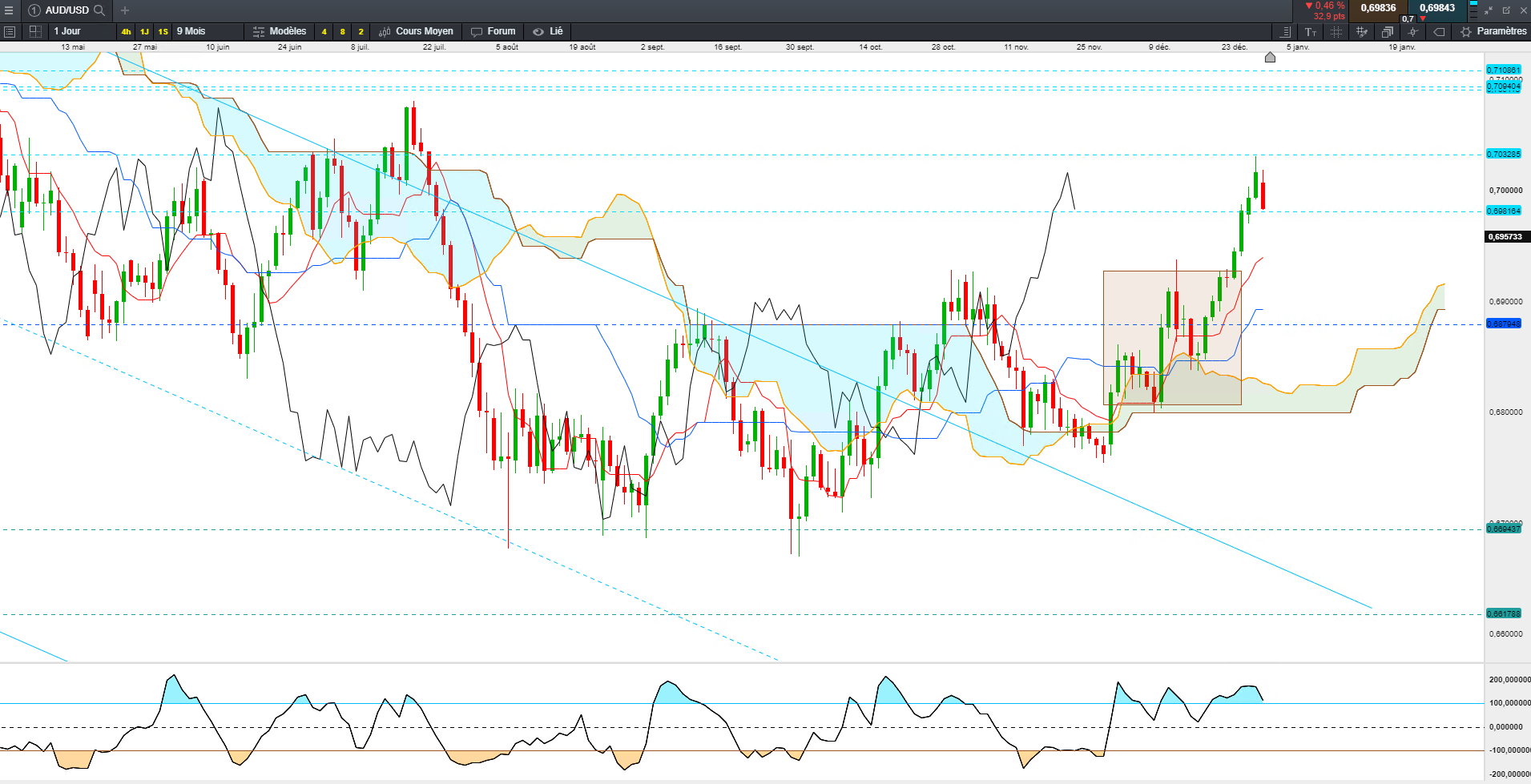Add a new chart tab

pyautogui.click(x=125, y=10)
